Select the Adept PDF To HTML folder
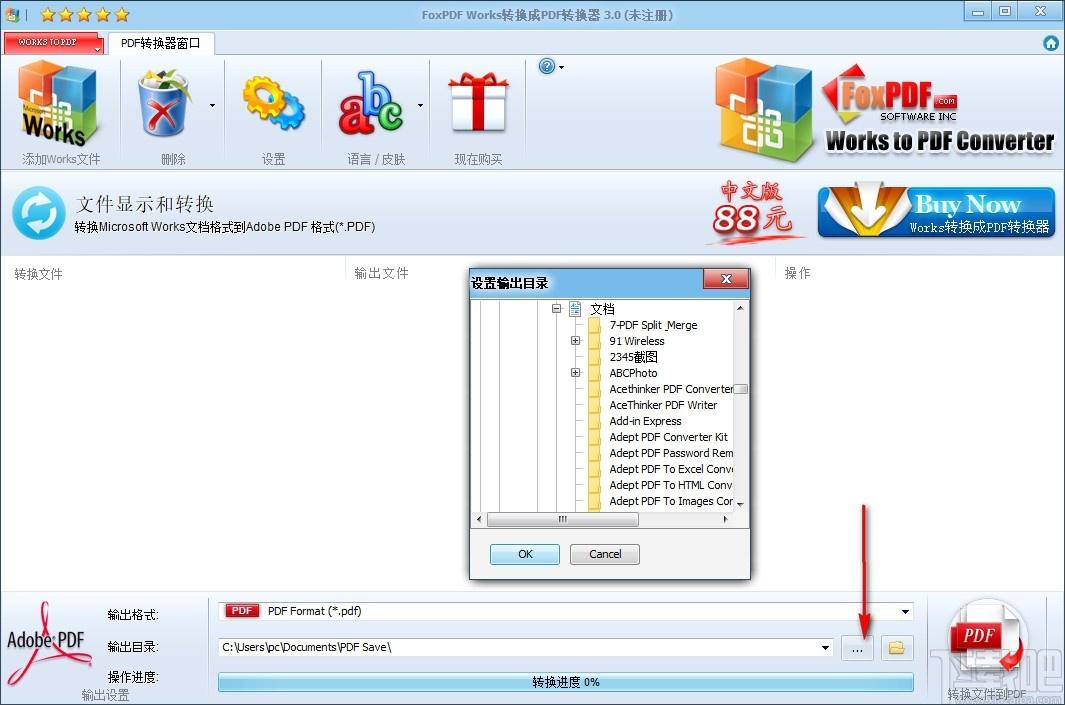 point(670,485)
